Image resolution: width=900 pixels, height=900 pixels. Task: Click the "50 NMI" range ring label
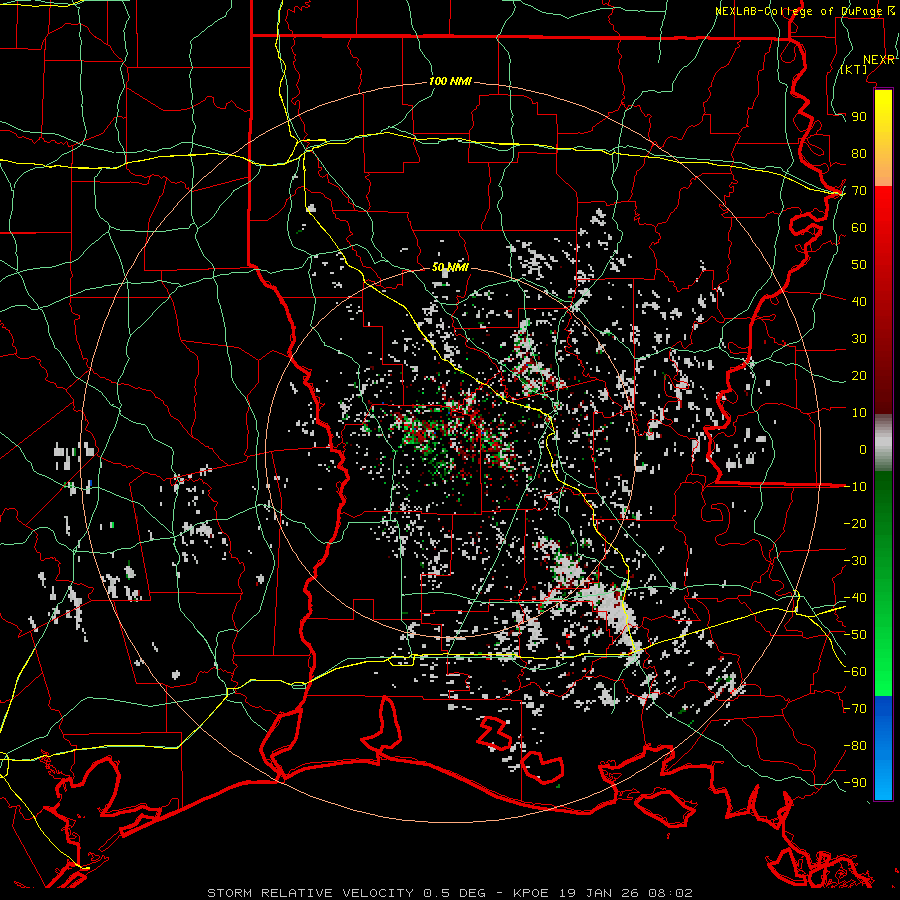click(x=451, y=267)
